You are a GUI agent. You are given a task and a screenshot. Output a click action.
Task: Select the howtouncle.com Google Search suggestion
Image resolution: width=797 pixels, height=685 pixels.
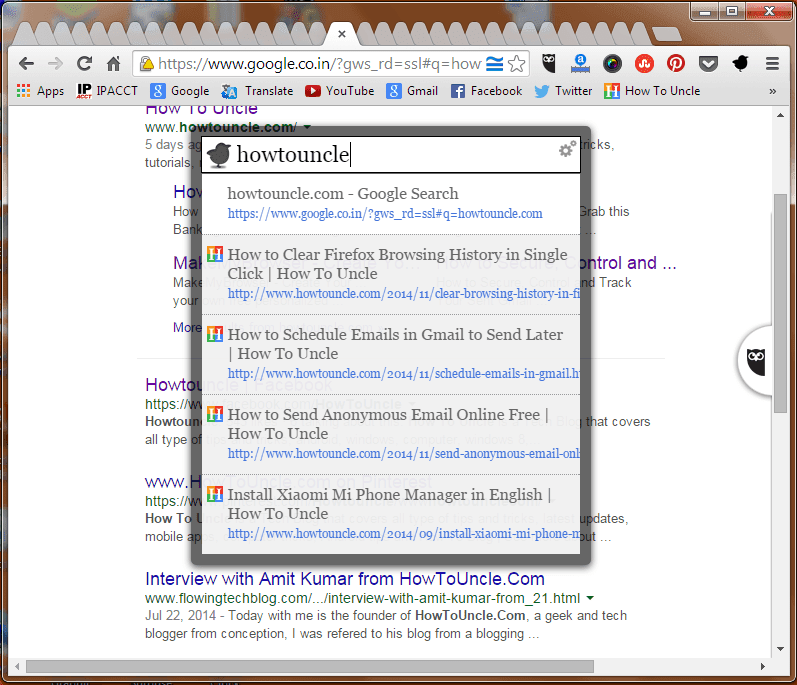[x=391, y=204]
